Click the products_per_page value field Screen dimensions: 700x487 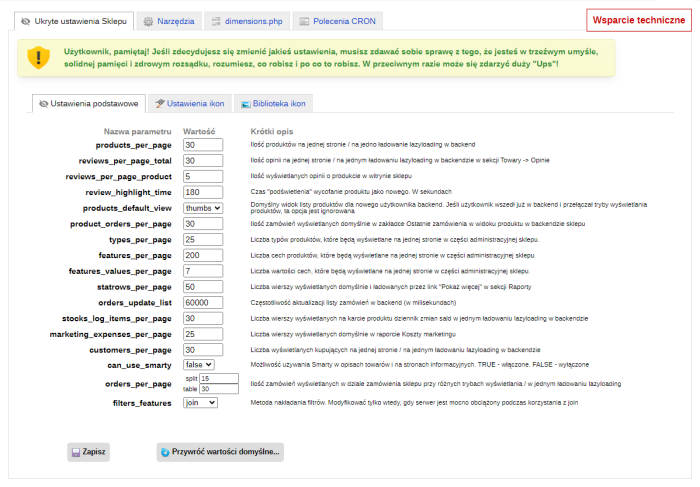point(203,145)
